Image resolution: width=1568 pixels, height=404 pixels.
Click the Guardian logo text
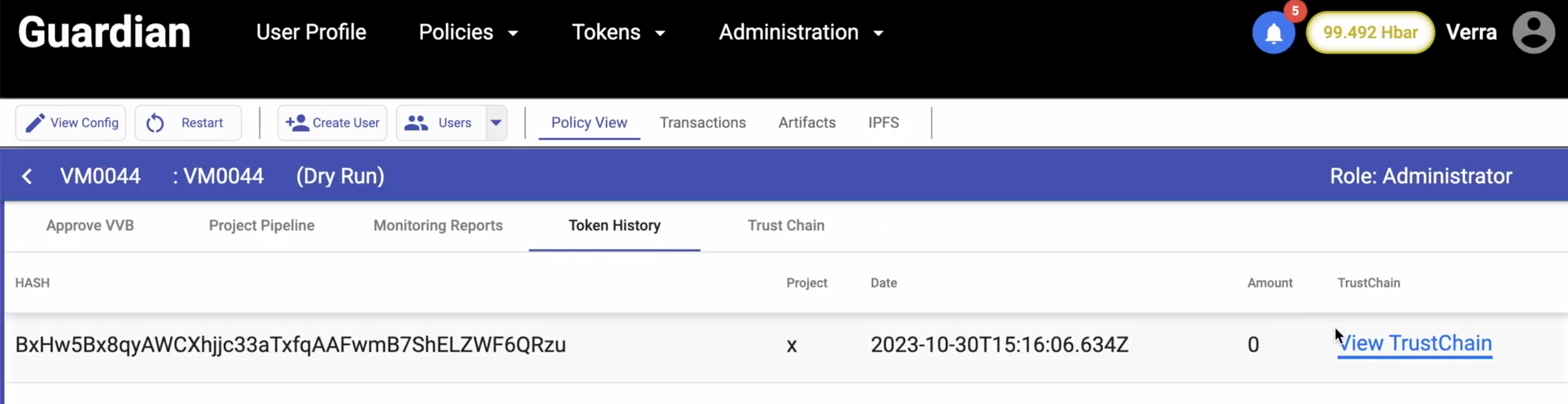click(x=104, y=33)
